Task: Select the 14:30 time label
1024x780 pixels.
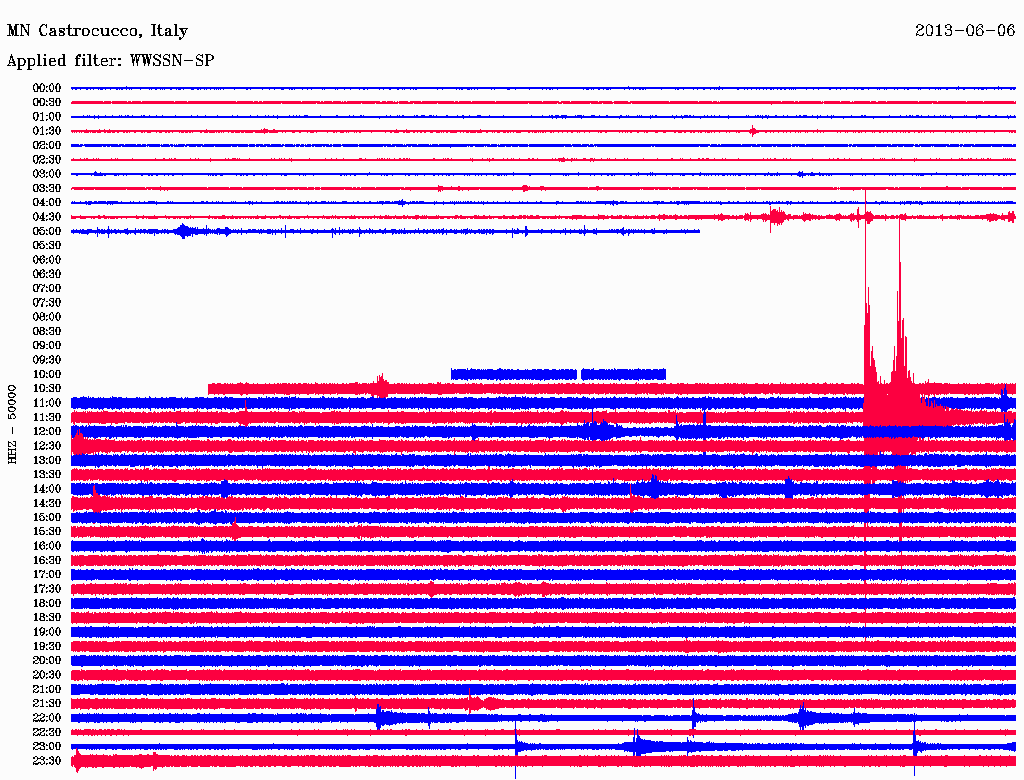Action: pyautogui.click(x=47, y=503)
